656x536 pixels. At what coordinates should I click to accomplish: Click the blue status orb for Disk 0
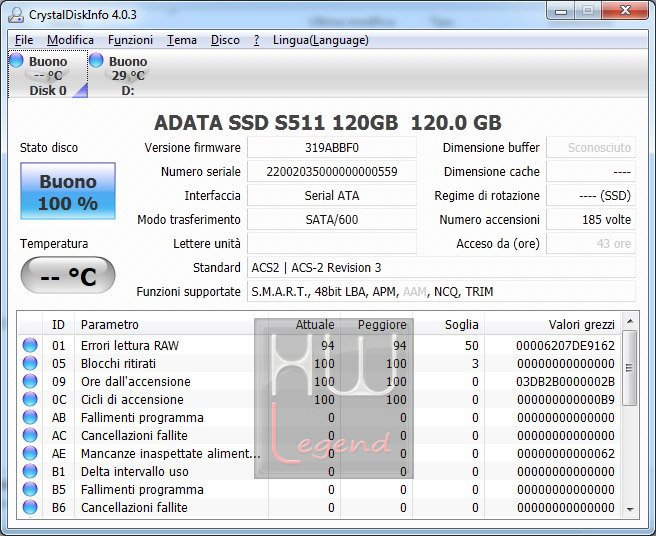tap(16, 60)
